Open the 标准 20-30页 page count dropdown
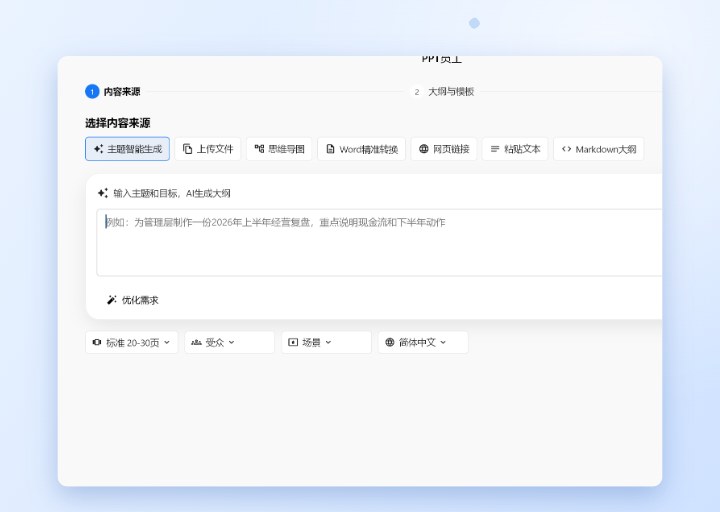 [x=132, y=343]
